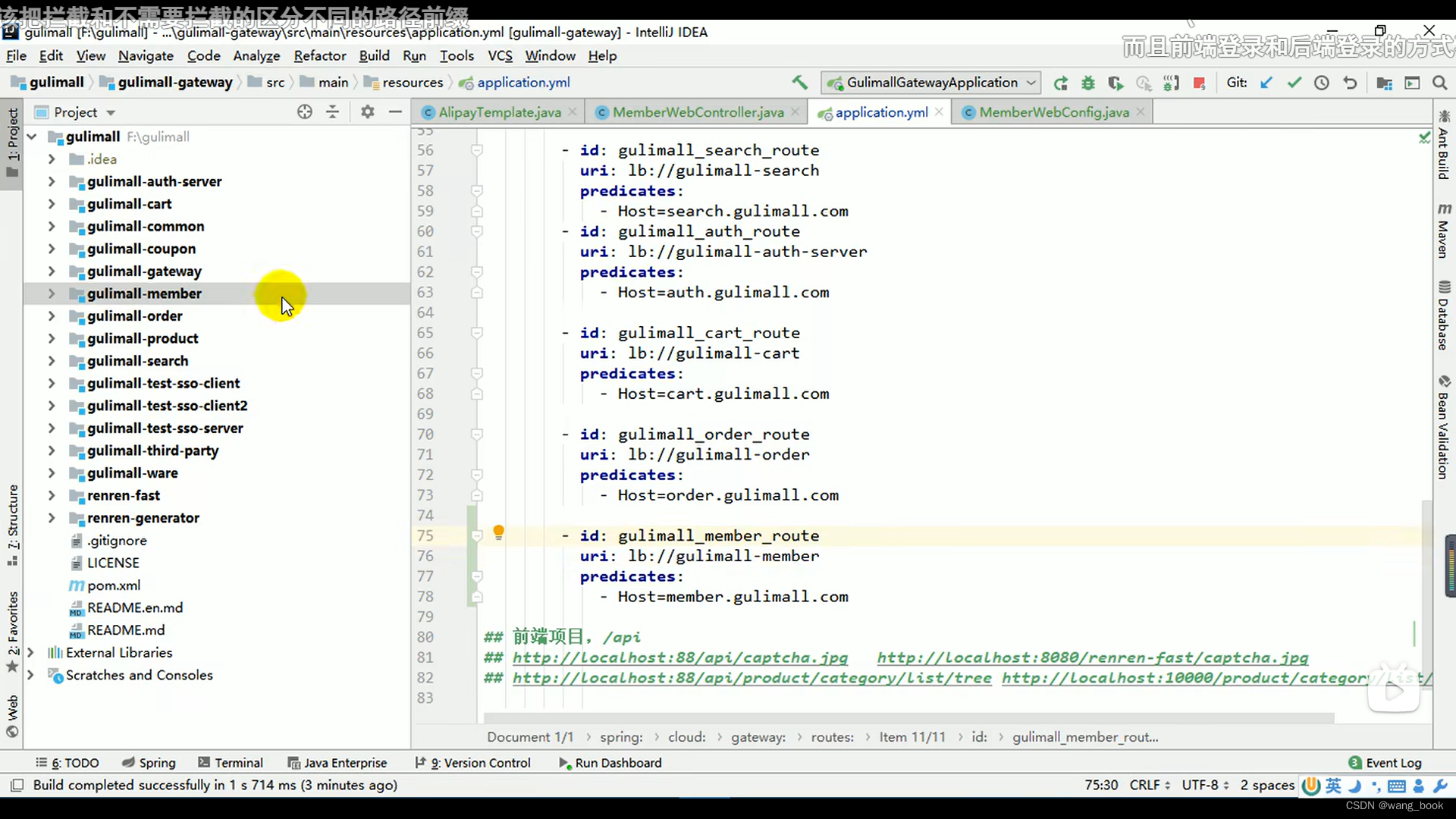Open Project Structure icon in toolbar

(x=1384, y=83)
